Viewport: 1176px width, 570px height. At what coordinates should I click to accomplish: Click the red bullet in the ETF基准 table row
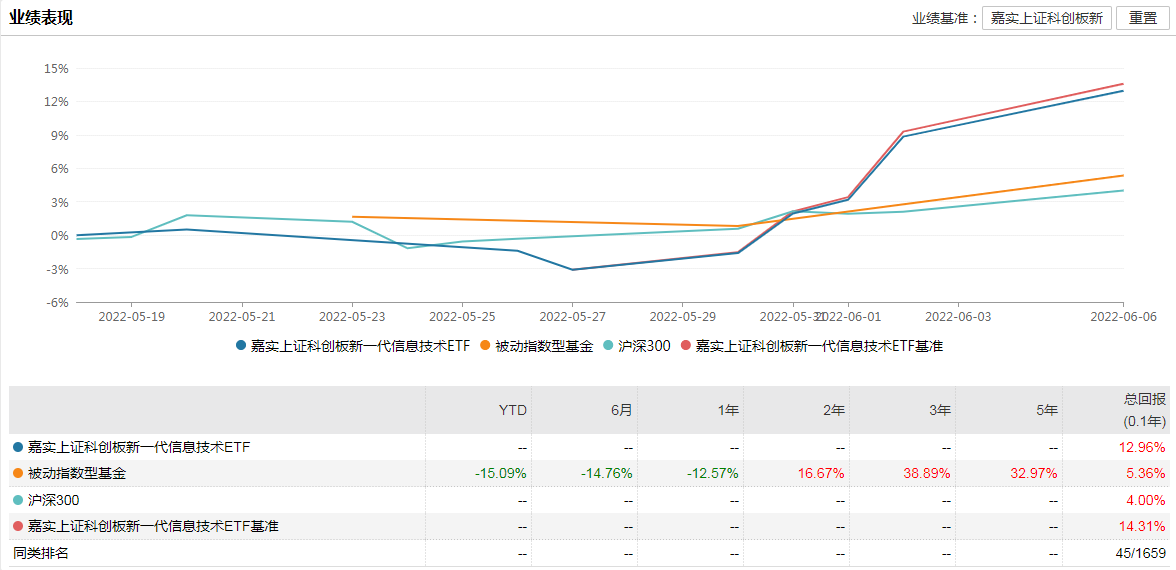coord(17,527)
